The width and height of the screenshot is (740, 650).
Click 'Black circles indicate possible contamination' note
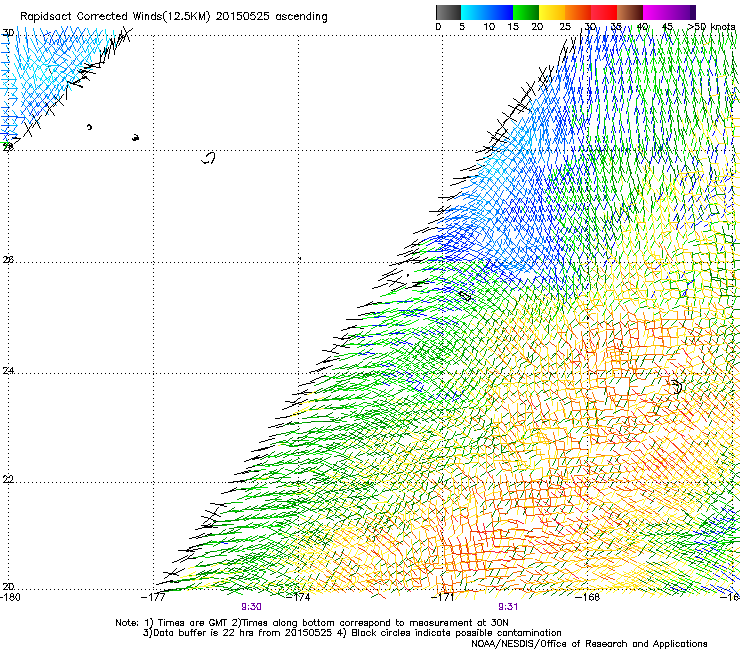click(x=456, y=633)
